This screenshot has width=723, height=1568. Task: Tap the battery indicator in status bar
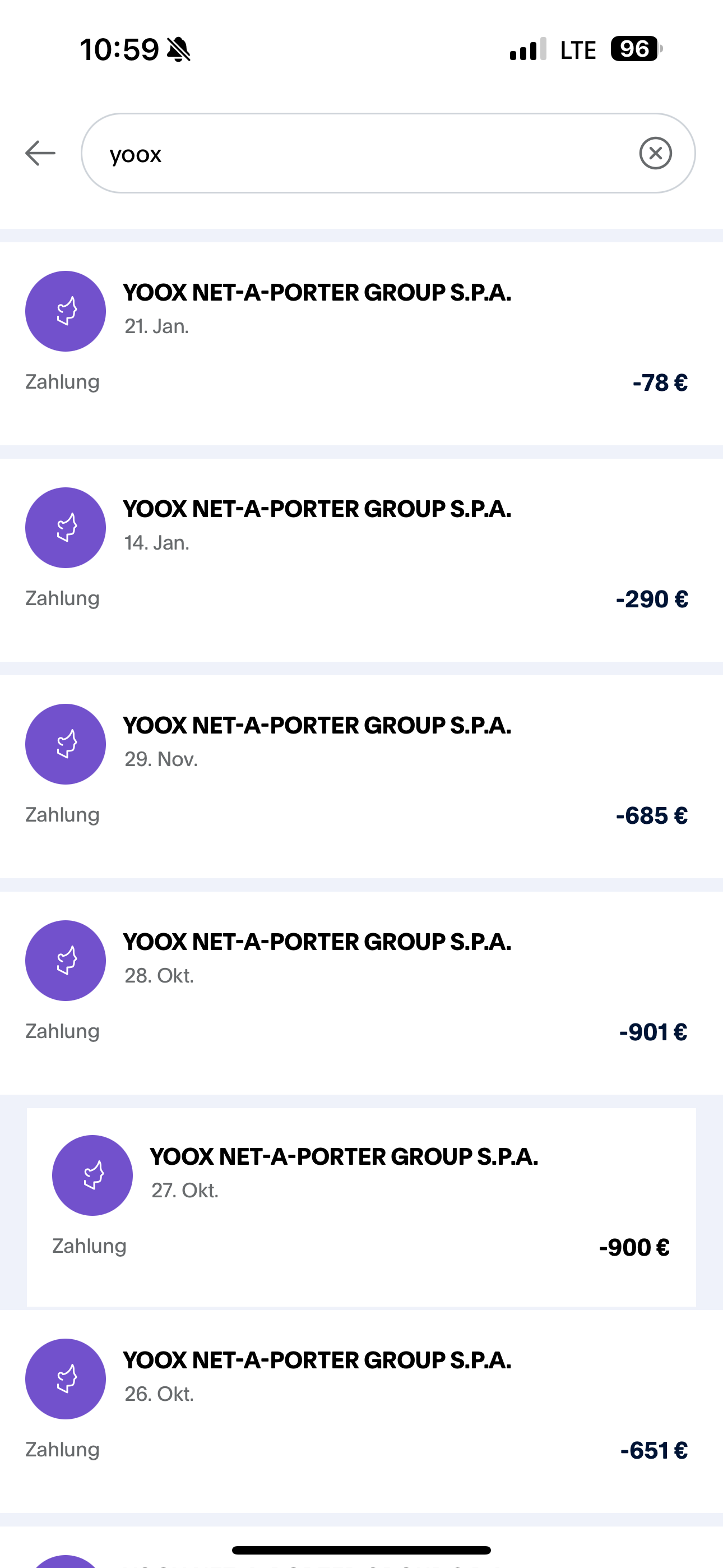pyautogui.click(x=636, y=49)
